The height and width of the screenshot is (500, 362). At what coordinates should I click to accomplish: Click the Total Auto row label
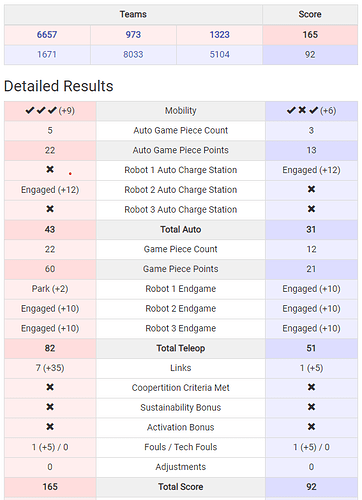pyautogui.click(x=181, y=229)
